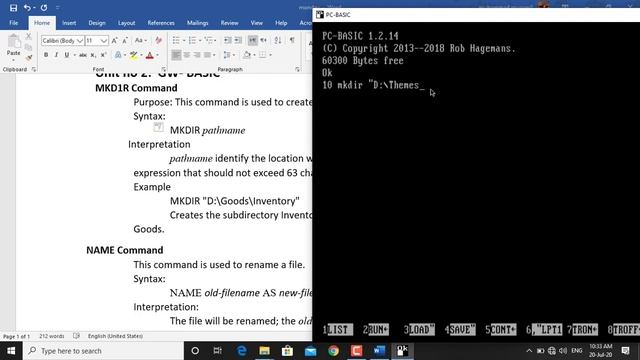Viewport: 640px width, 360px height.
Task: Switch to the Insert ribbon tab
Action: tap(69, 23)
